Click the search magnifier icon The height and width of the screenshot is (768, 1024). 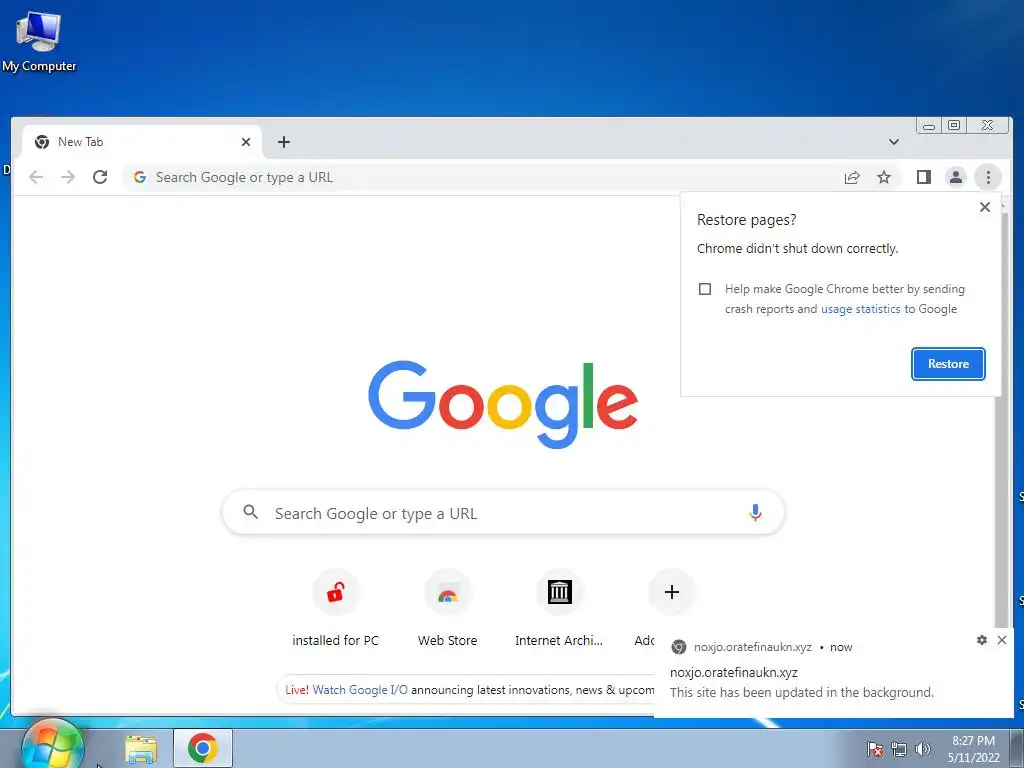click(250, 512)
